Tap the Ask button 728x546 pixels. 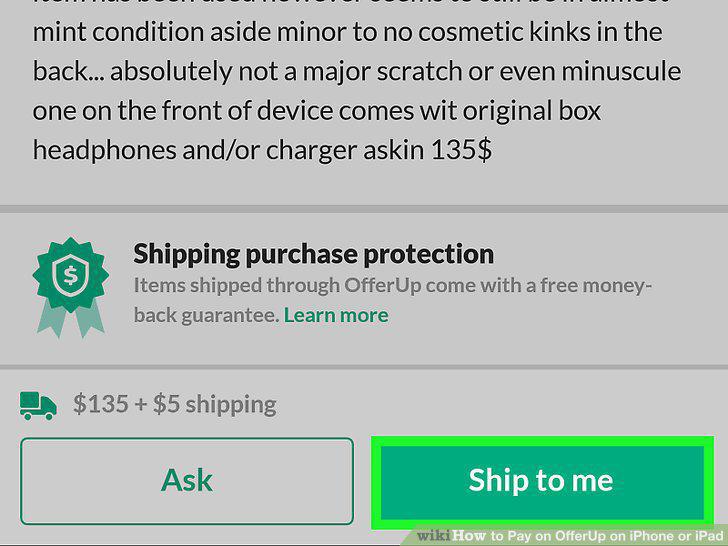point(187,481)
